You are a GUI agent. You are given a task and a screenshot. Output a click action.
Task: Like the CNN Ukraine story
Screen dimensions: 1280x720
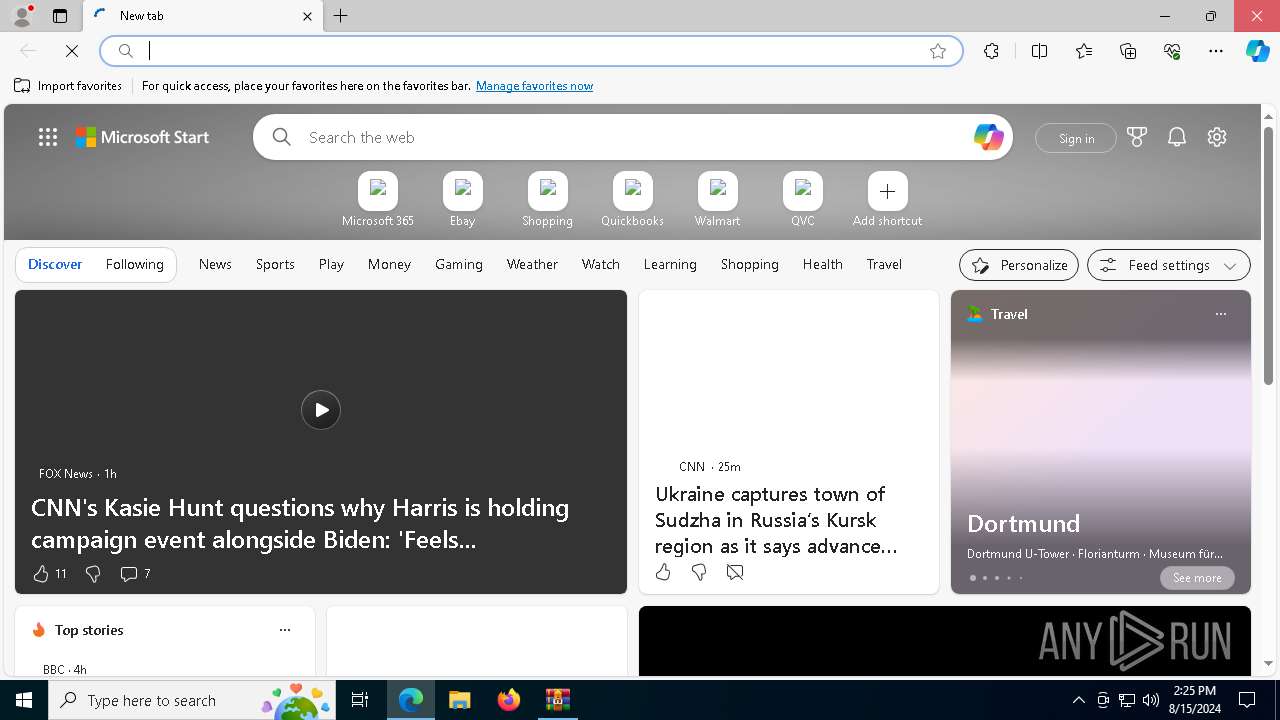[663, 572]
